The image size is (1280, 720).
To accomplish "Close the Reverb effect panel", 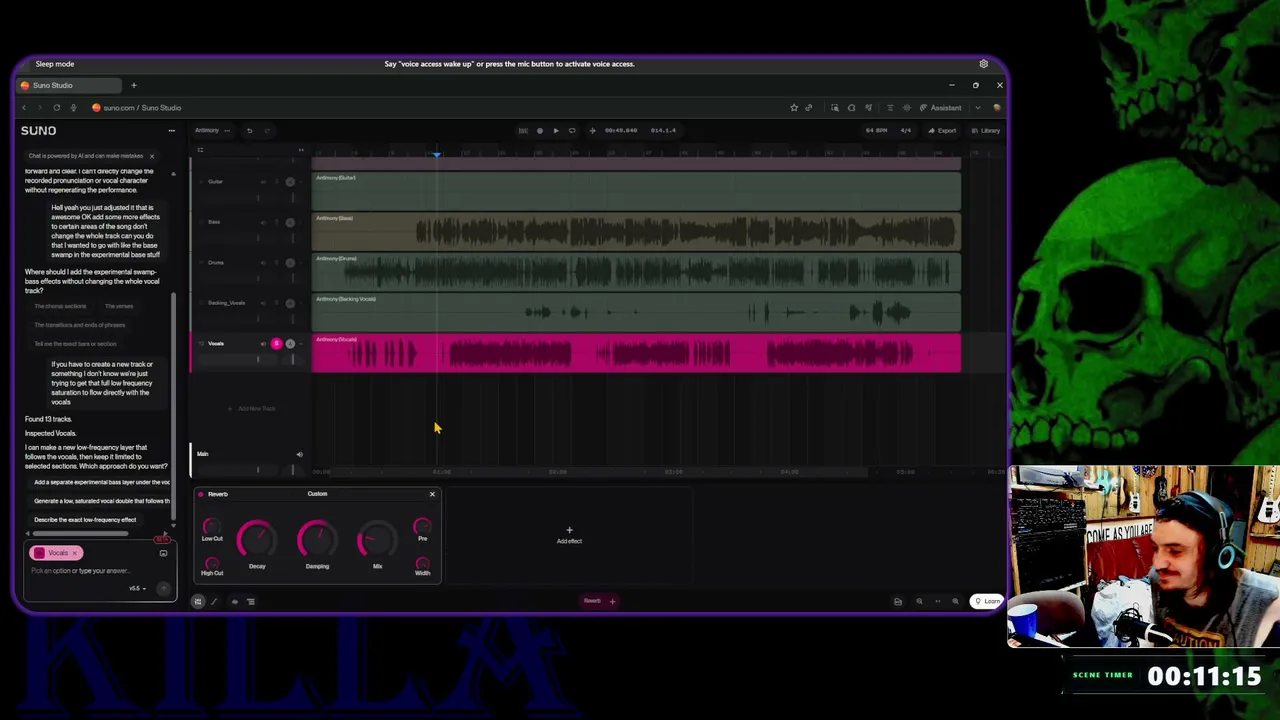I will [x=432, y=494].
